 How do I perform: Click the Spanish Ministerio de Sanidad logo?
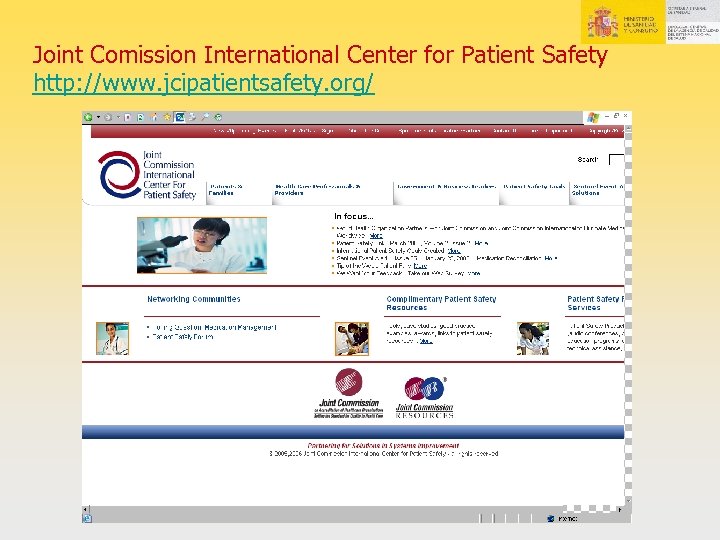coord(623,22)
